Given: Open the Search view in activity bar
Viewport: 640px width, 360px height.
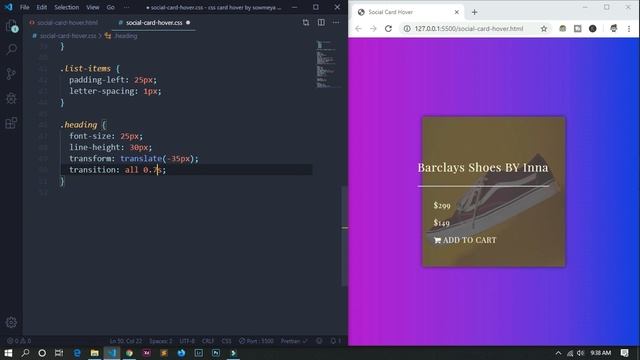Looking at the screenshot, I should tap(11, 49).
